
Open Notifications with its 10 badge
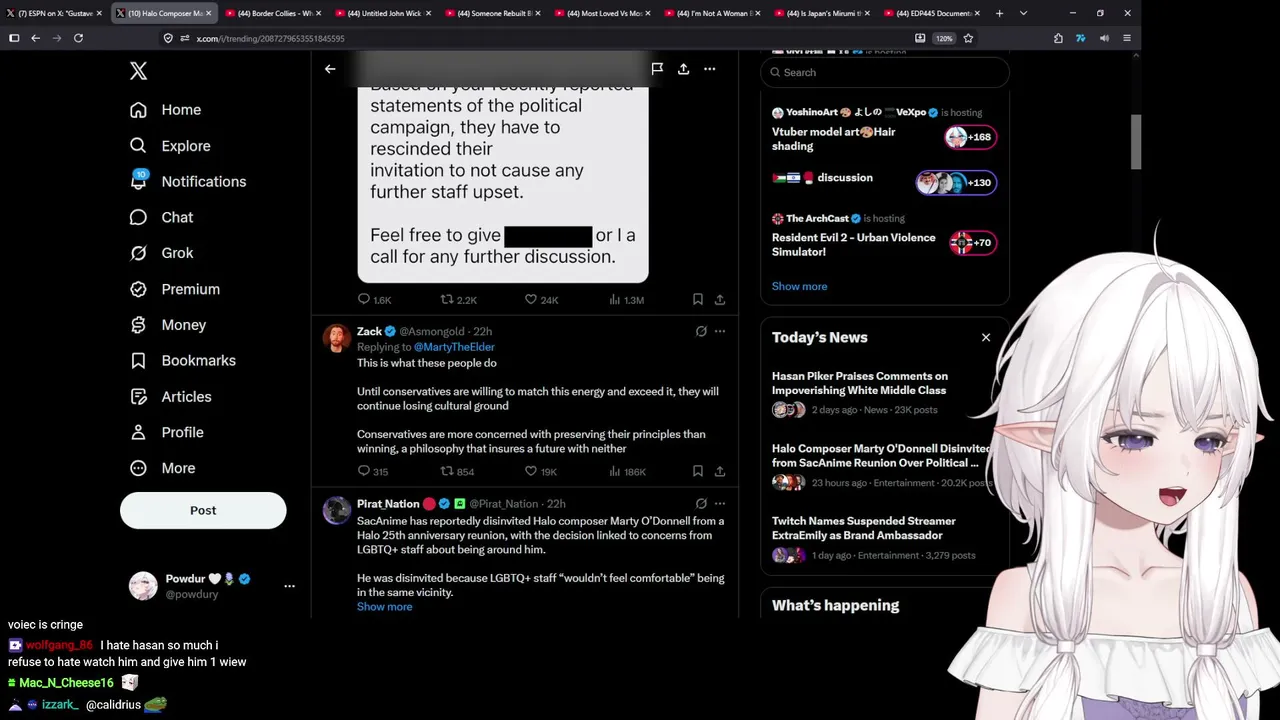(x=188, y=181)
